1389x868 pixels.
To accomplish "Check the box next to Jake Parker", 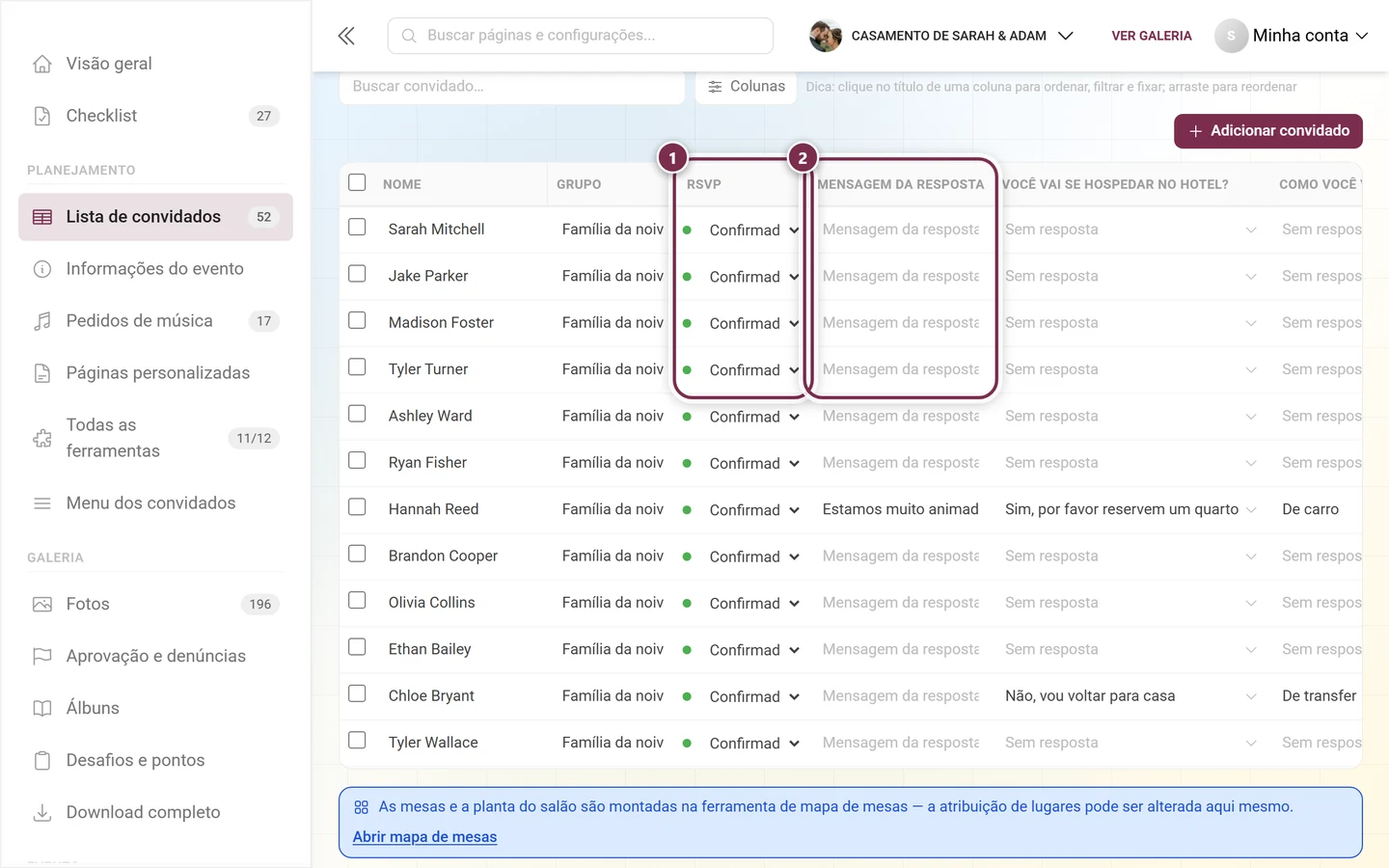I will pyautogui.click(x=357, y=274).
